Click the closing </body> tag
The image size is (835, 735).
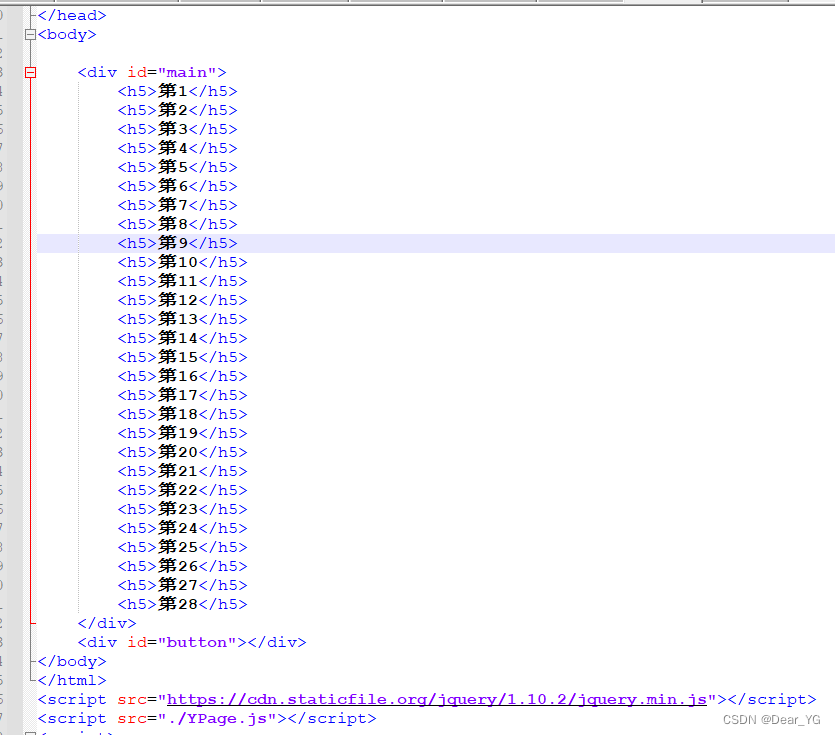(x=72, y=662)
